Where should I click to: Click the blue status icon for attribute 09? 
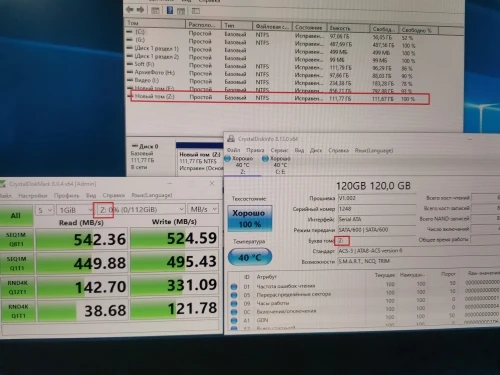click(x=234, y=303)
